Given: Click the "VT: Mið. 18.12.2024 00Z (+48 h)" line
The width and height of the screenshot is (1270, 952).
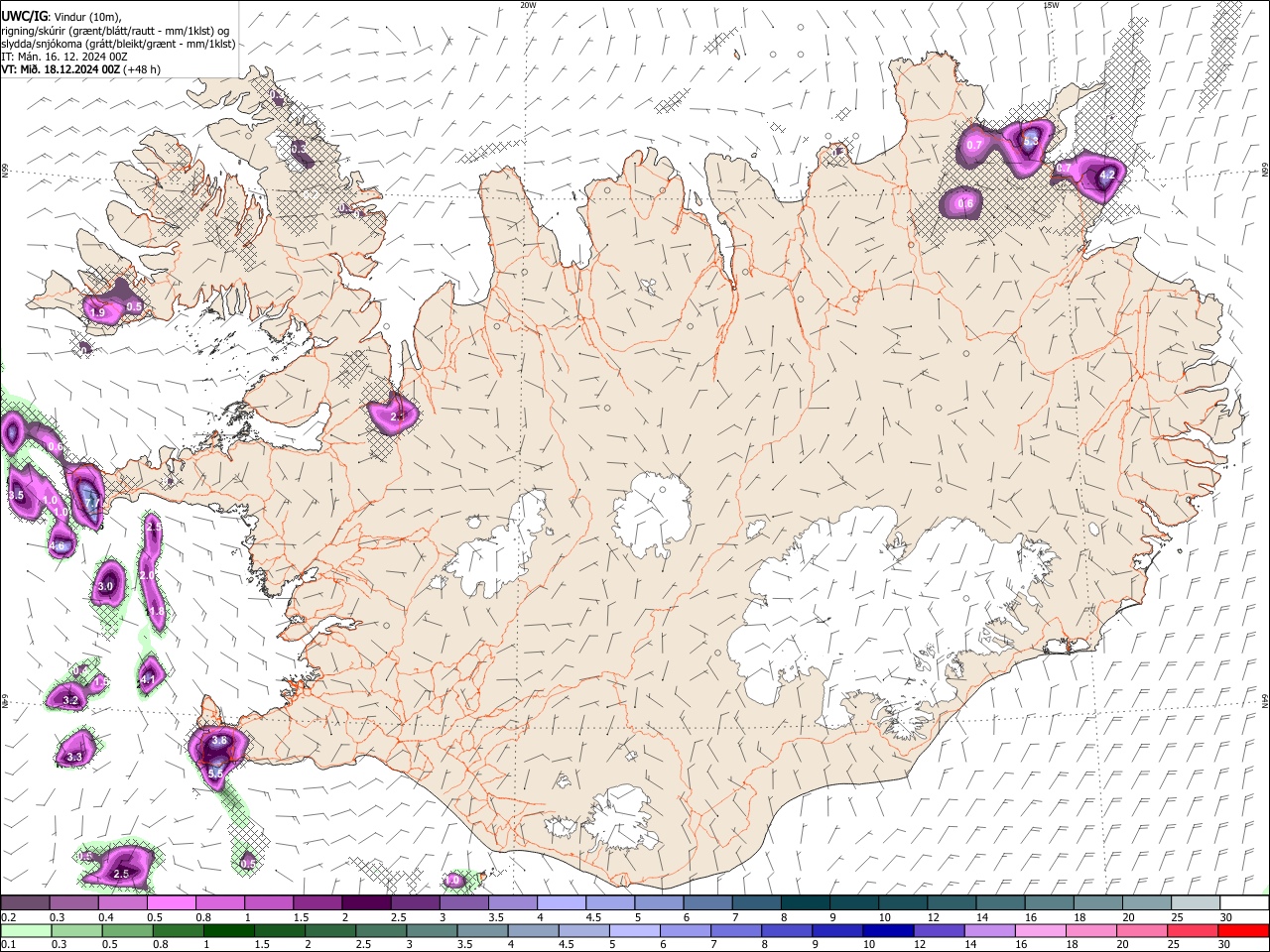Looking at the screenshot, I should (80, 69).
